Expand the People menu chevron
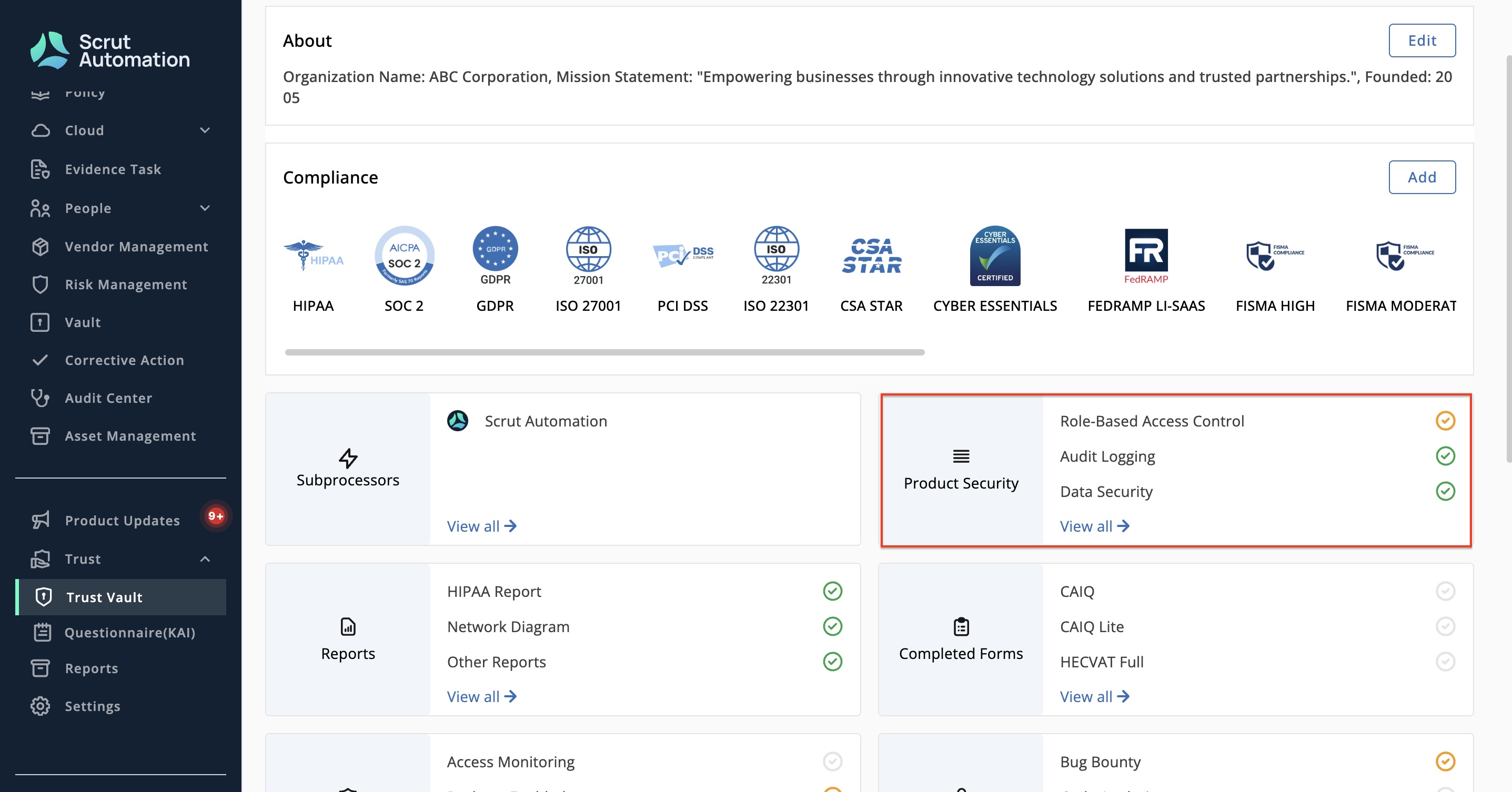Screen dimensions: 1512x792 coord(205,208)
